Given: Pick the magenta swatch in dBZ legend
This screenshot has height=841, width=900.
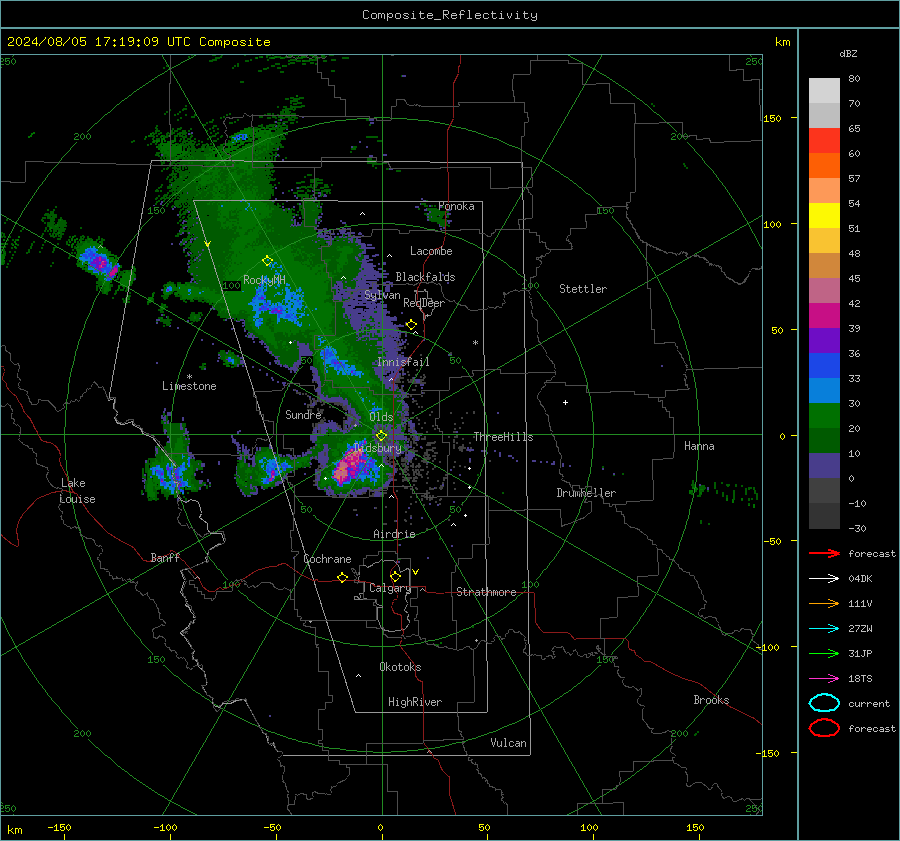Looking at the screenshot, I should [824, 315].
